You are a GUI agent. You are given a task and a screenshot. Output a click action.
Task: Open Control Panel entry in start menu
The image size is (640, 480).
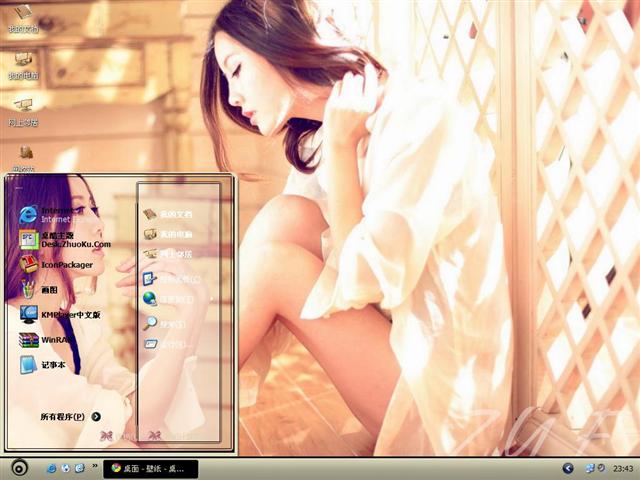click(168, 278)
